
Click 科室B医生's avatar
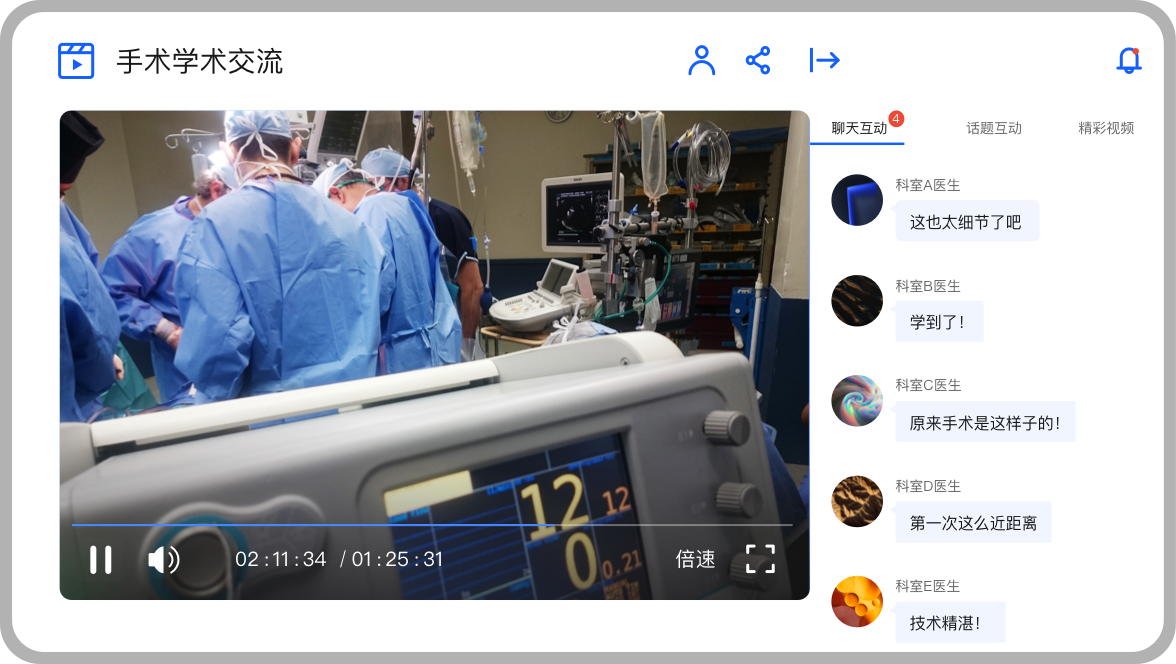click(x=857, y=301)
